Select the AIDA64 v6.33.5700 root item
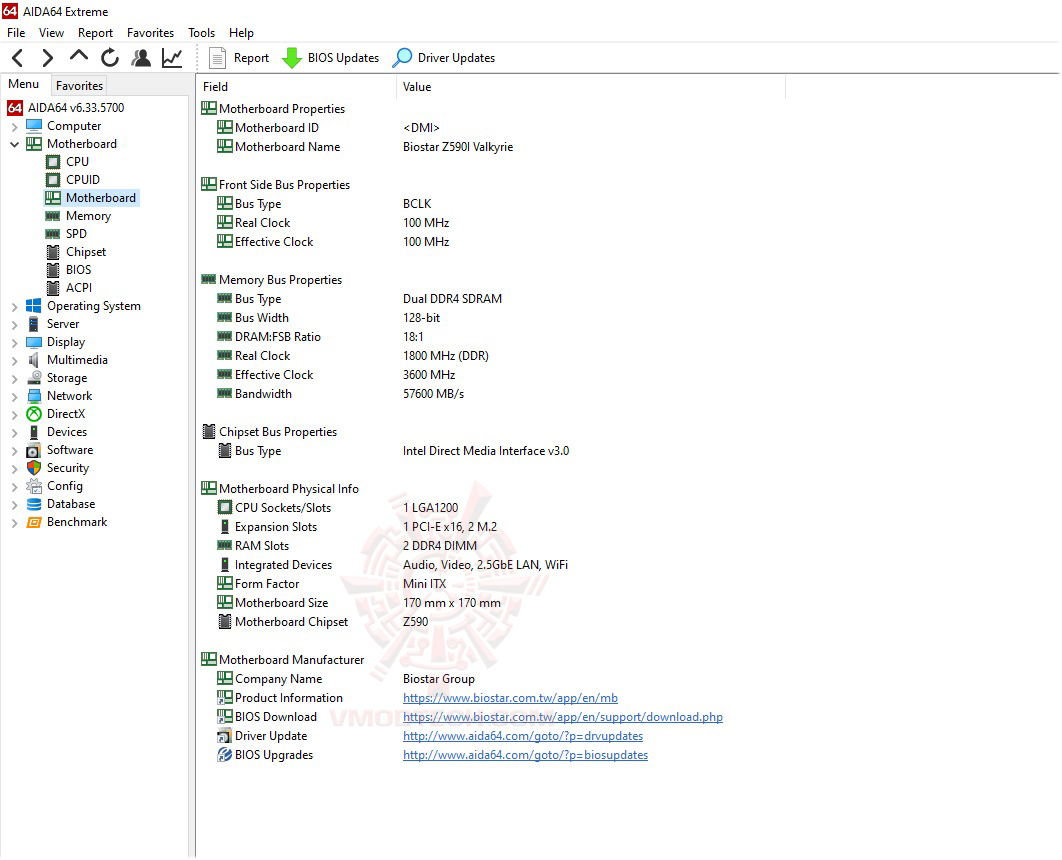Screen dimensions: 1062x860 [x=66, y=108]
